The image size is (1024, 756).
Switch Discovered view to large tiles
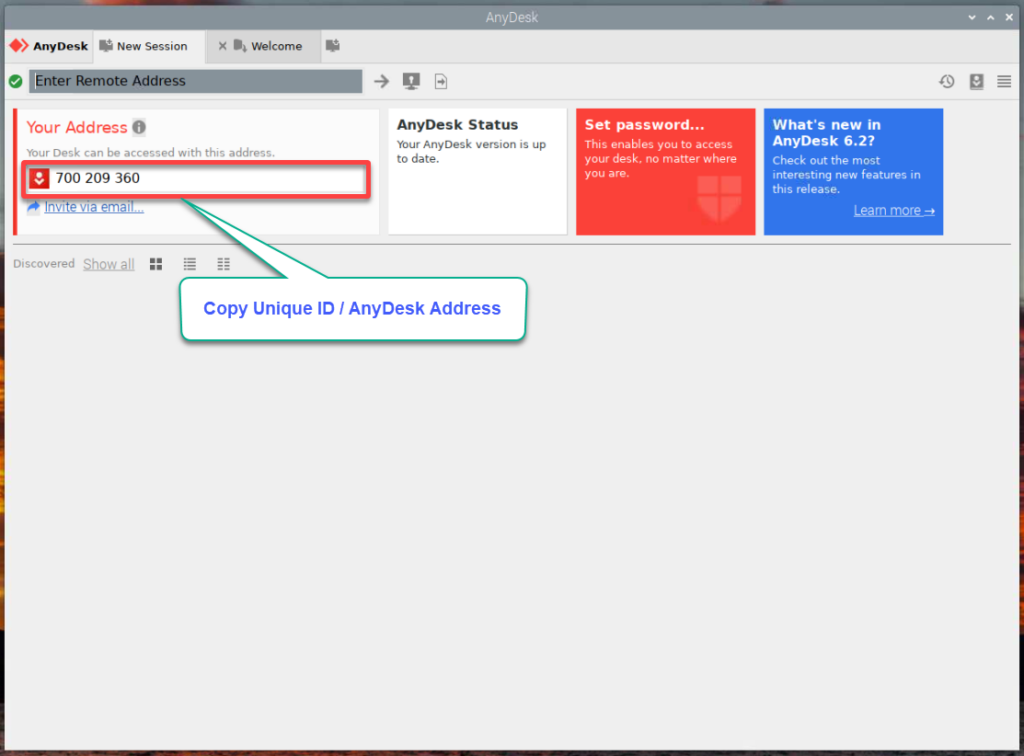pos(156,264)
